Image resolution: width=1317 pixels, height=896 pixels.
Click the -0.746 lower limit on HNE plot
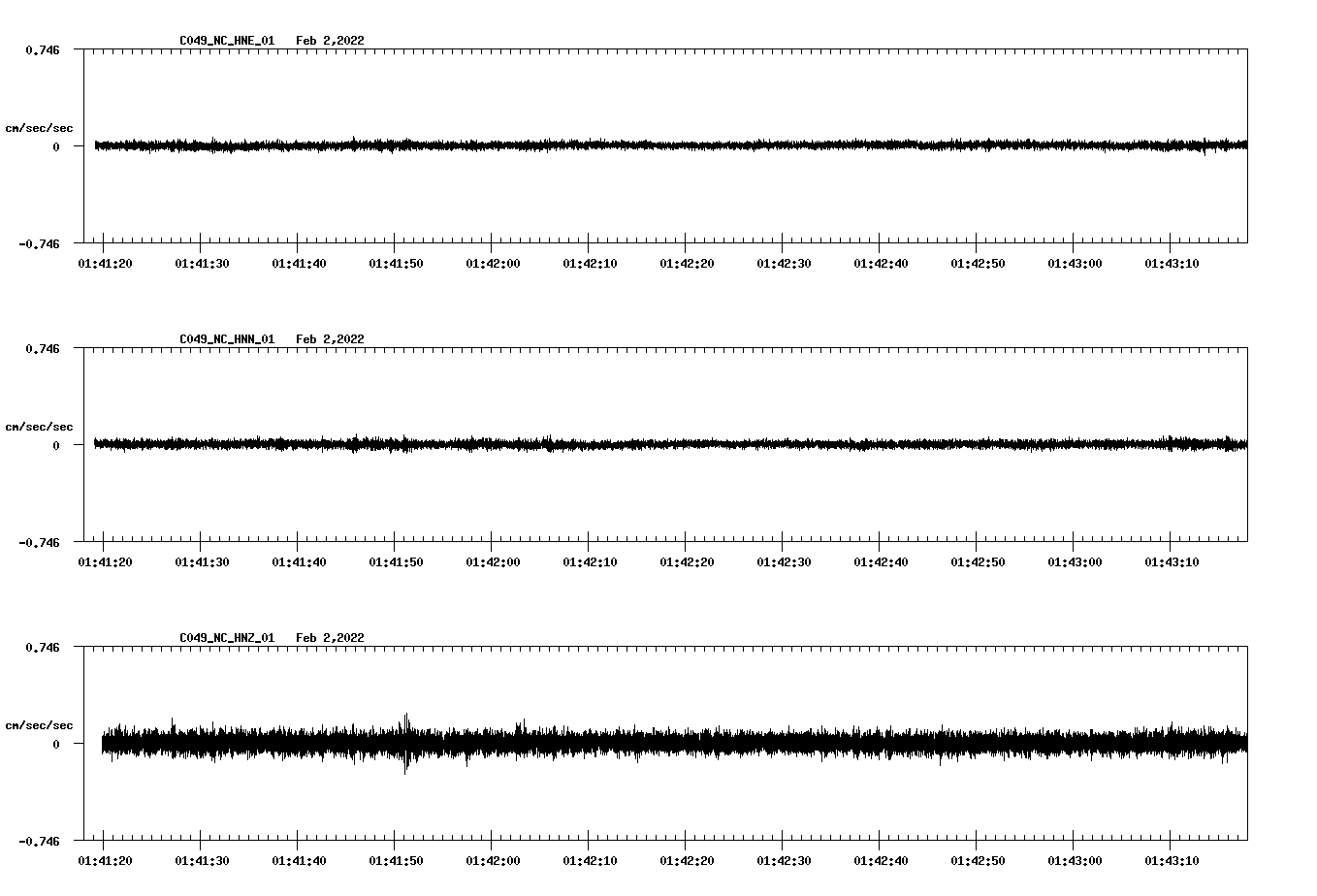pos(39,243)
